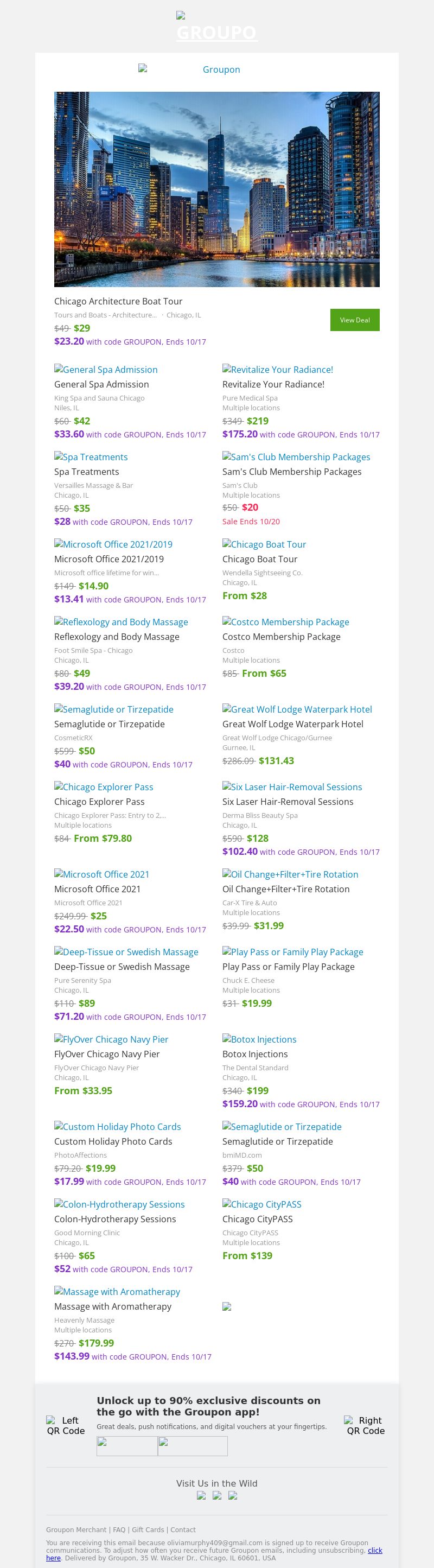
Task: Click the Left QR Code image
Action: (66, 1426)
